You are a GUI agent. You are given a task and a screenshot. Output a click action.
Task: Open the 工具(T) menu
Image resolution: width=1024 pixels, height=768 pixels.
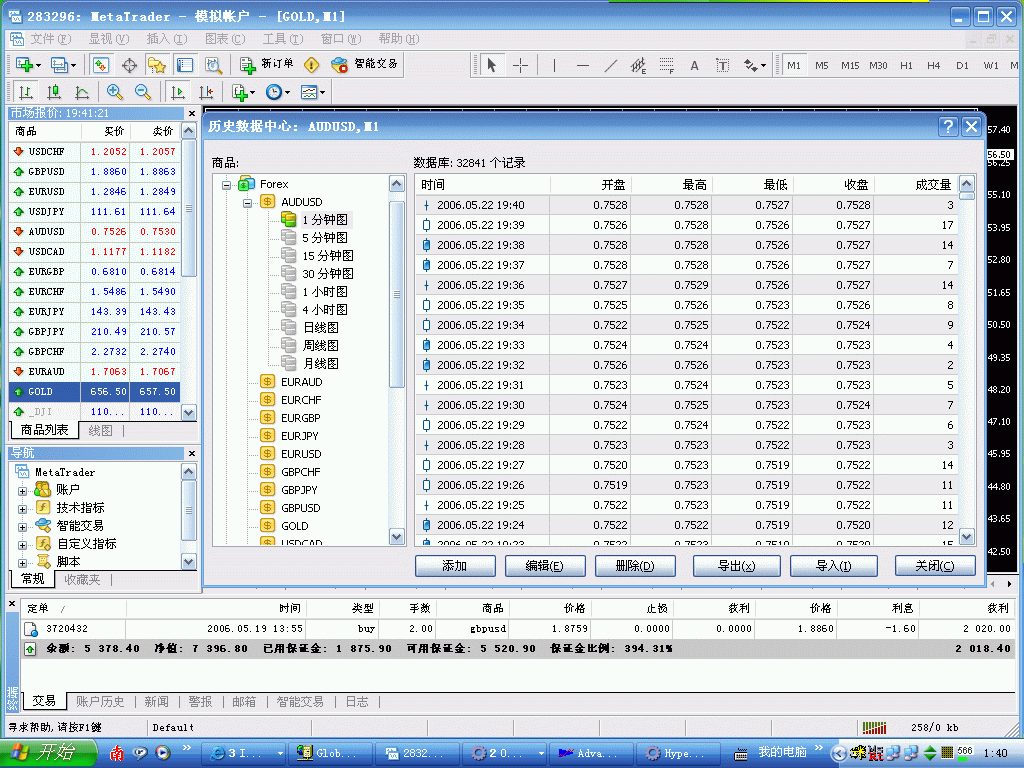pyautogui.click(x=283, y=39)
